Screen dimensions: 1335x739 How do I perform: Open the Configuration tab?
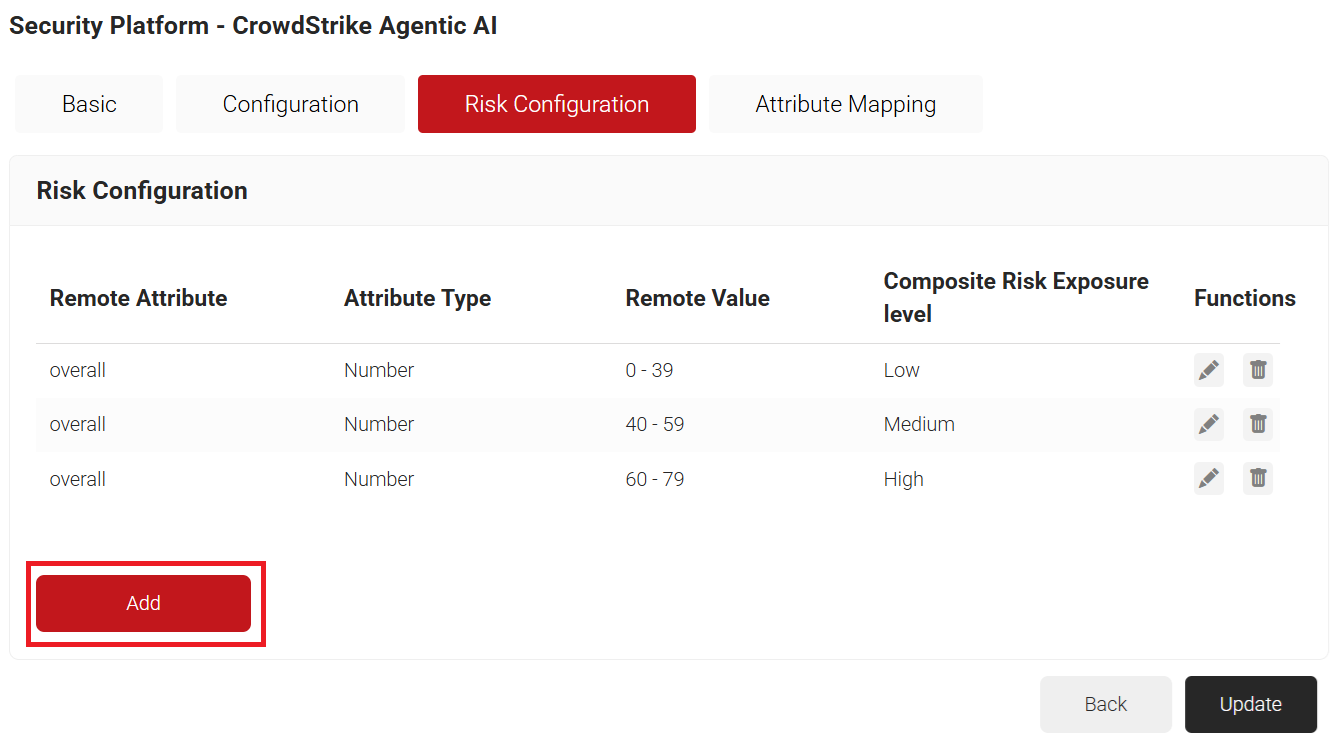tap(290, 104)
